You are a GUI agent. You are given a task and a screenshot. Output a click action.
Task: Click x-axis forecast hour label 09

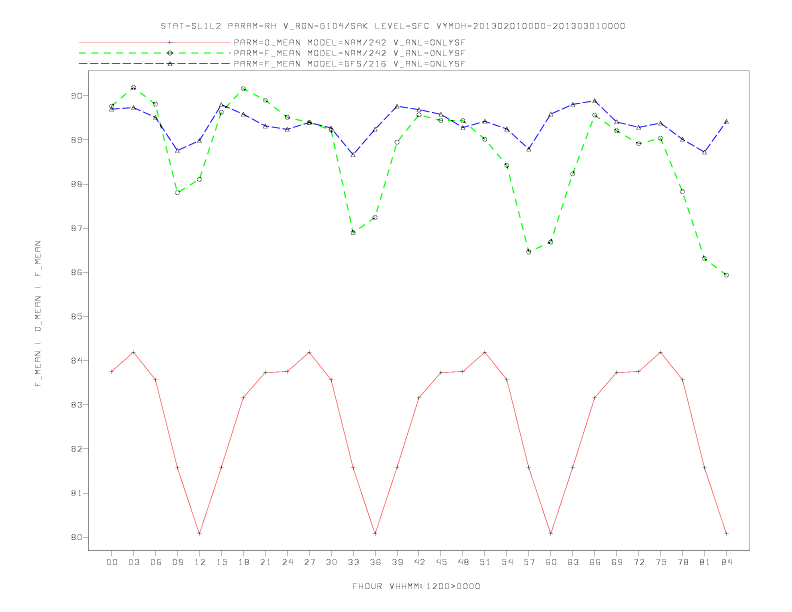coord(177,562)
